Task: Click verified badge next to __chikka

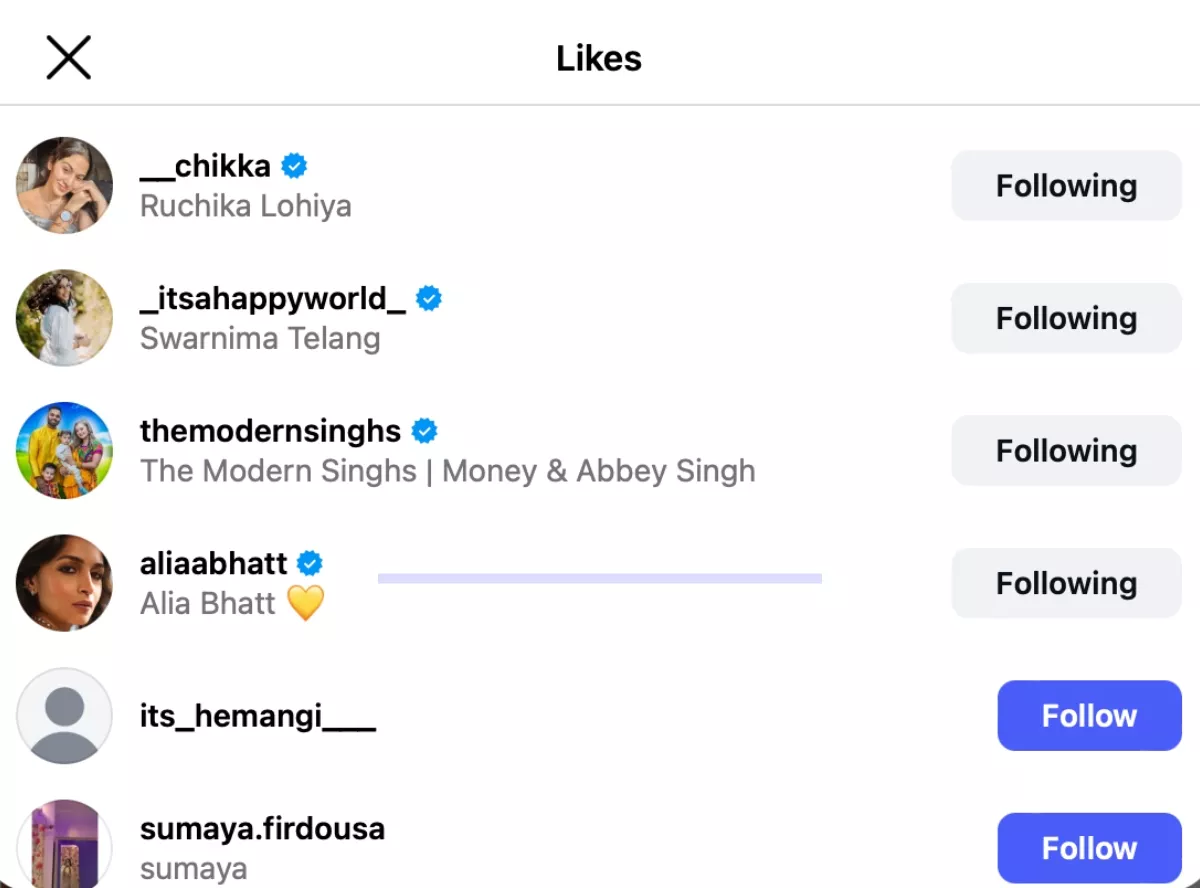Action: click(x=294, y=166)
